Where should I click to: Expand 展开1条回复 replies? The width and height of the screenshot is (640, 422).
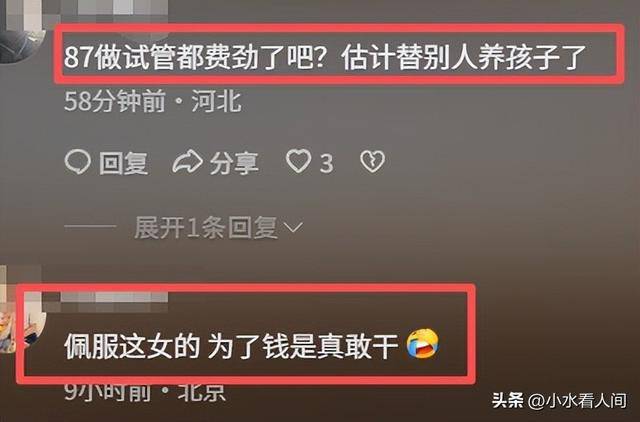click(x=206, y=227)
